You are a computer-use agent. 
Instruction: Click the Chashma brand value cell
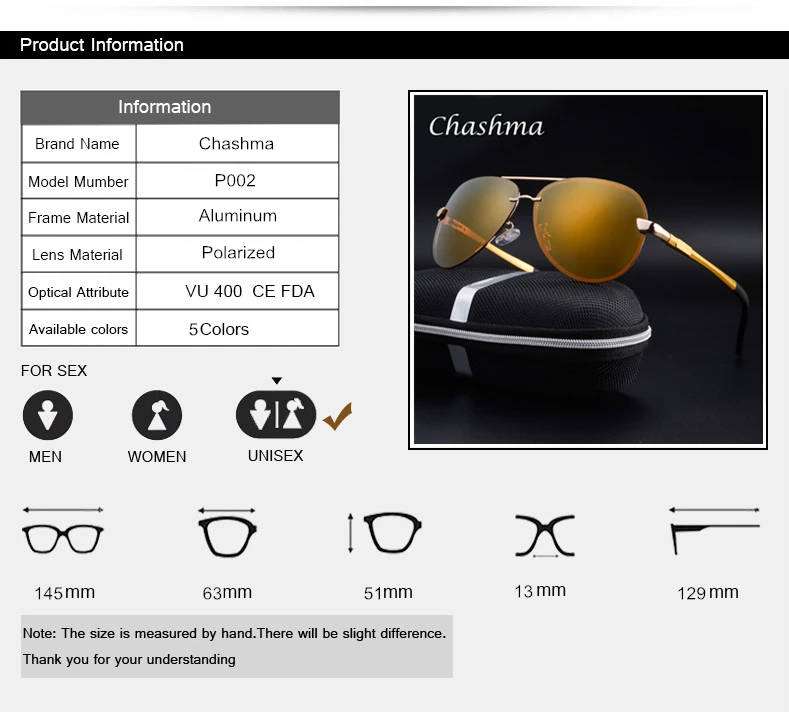pos(237,143)
